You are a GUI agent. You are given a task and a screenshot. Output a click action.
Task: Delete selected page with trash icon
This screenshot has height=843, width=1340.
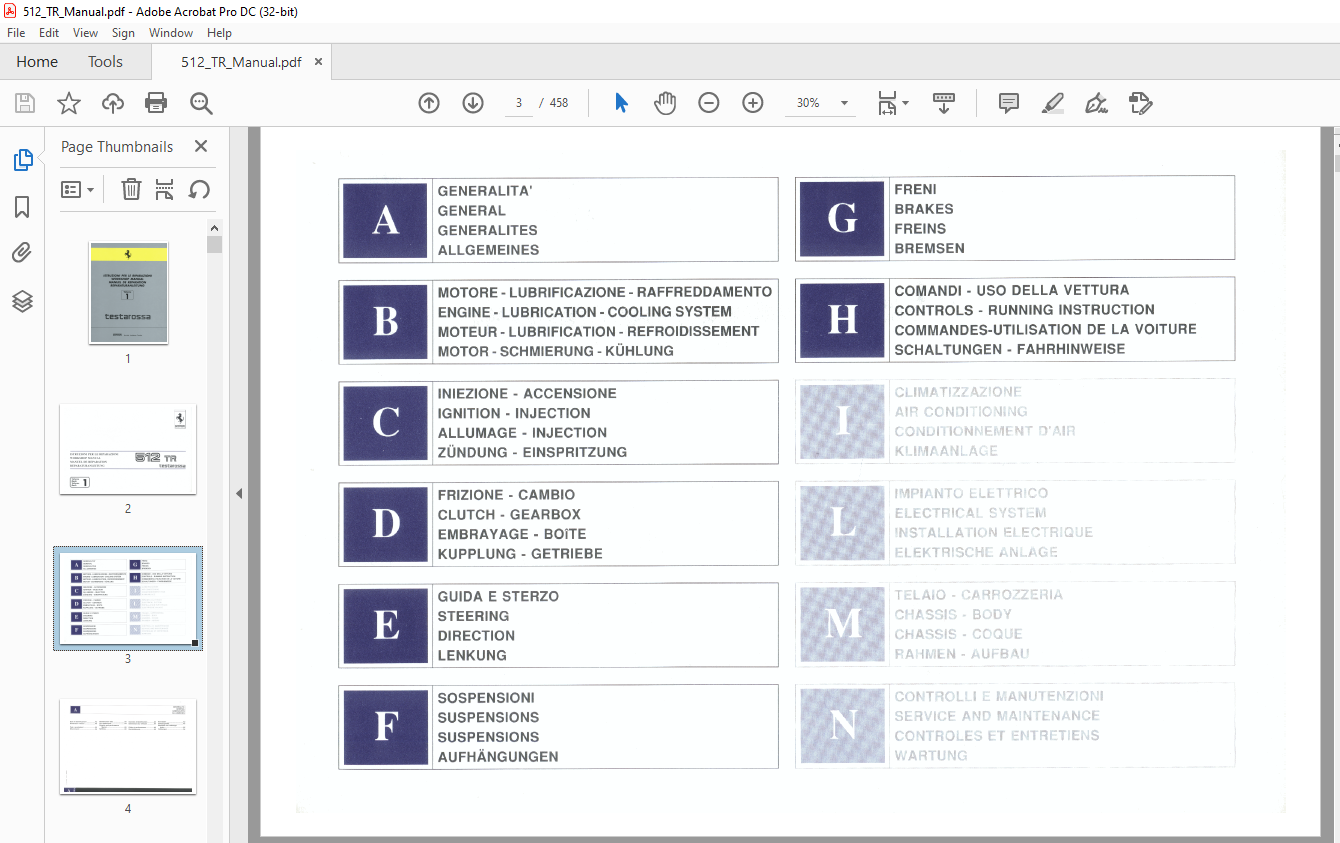pyautogui.click(x=131, y=189)
